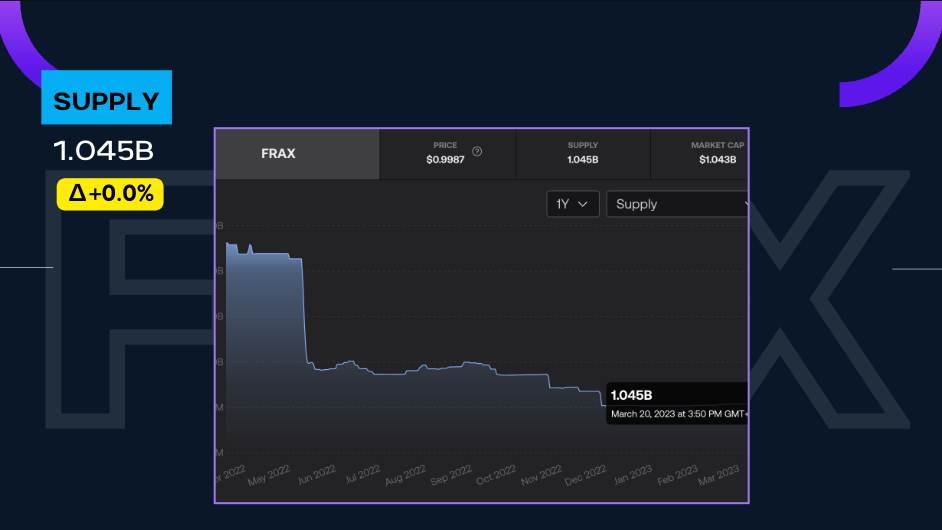Select the Jan 2023 axis label
The image size is (942, 530).
[632, 477]
